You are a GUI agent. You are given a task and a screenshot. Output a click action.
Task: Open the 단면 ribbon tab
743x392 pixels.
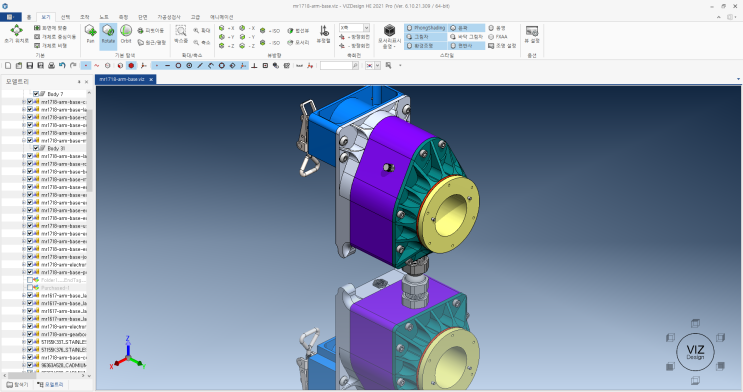[143, 17]
